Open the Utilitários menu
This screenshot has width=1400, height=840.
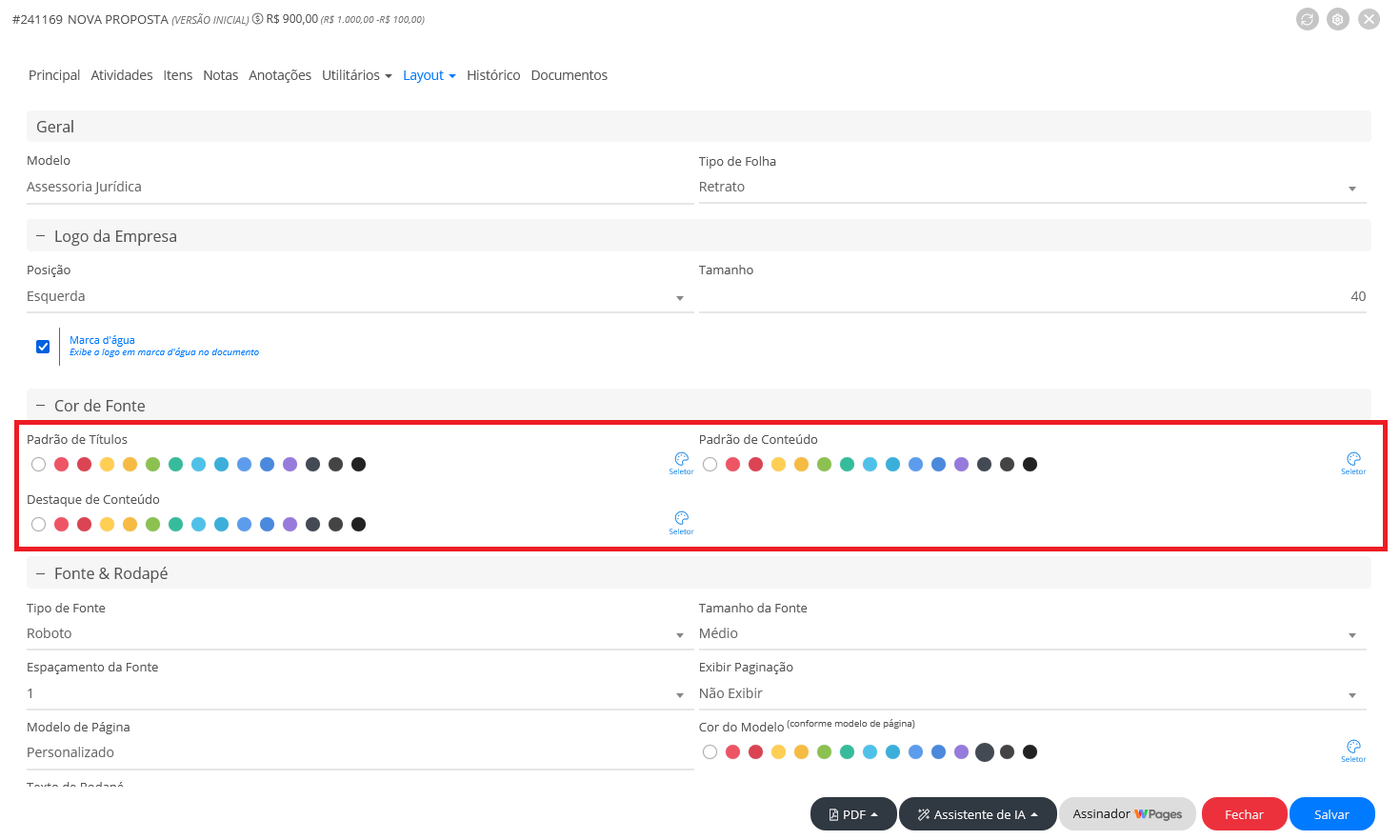(x=356, y=75)
